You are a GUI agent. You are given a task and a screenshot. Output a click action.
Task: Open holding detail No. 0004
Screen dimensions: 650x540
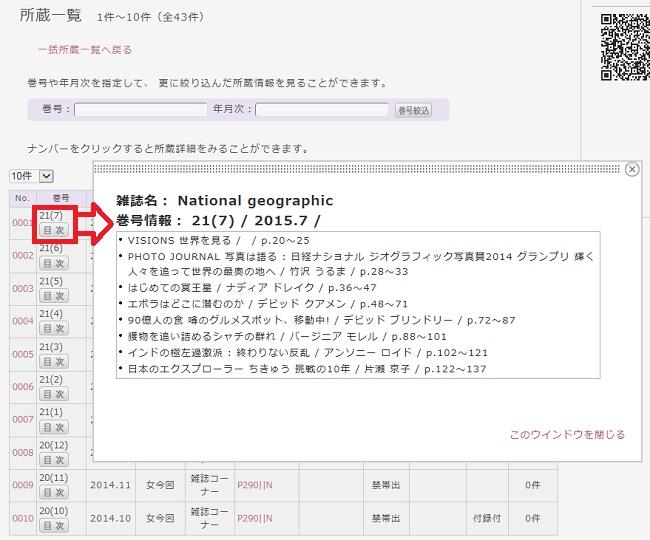click(x=23, y=321)
